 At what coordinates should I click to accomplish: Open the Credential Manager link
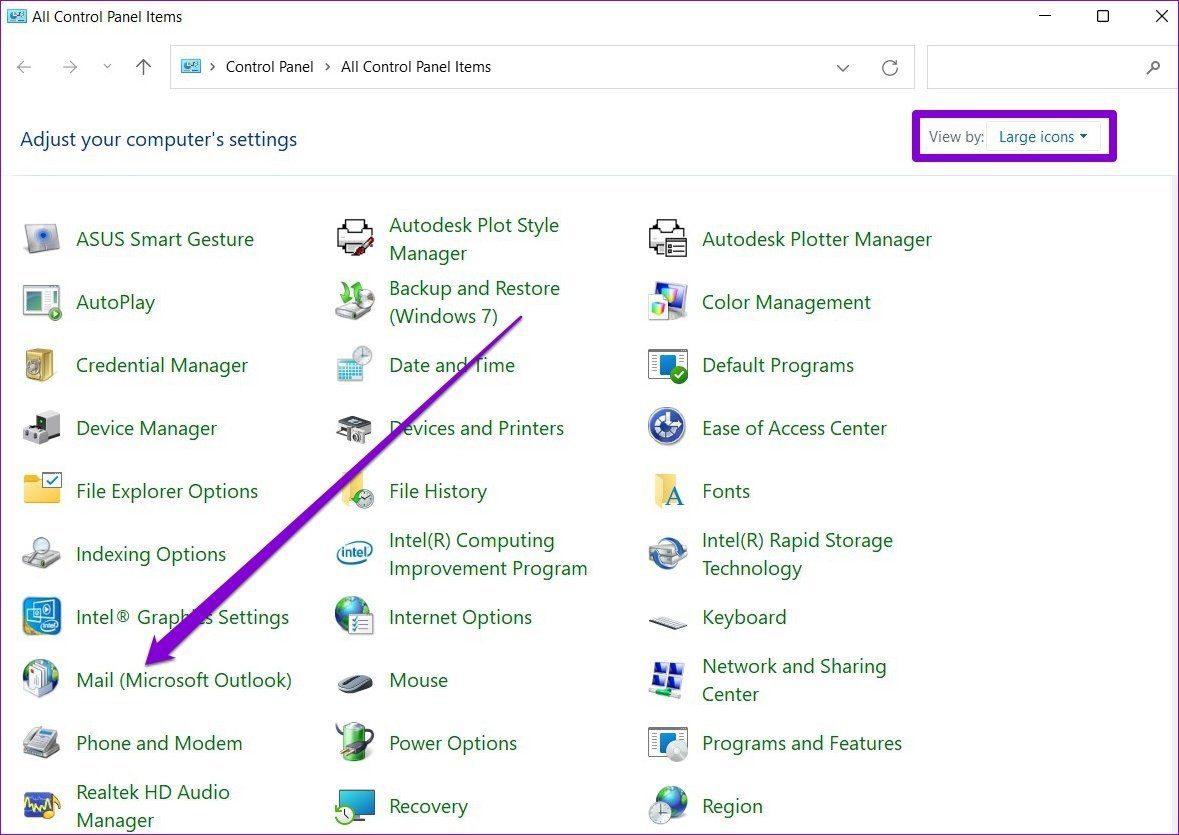[x=162, y=365]
